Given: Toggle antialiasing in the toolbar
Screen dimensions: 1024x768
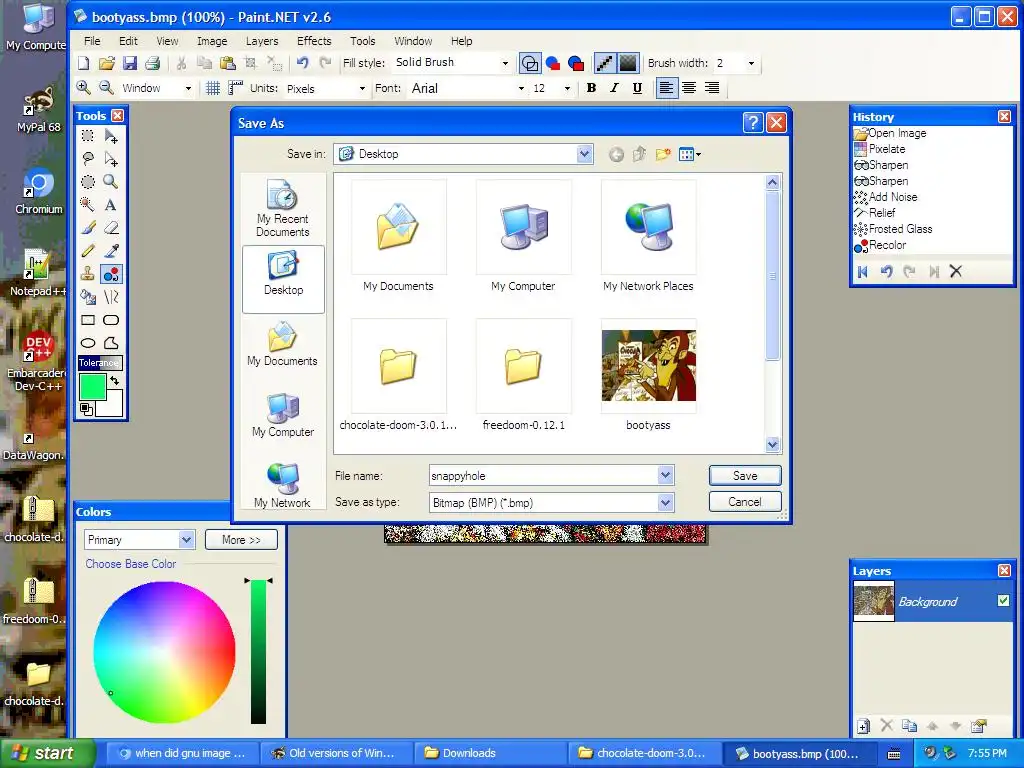Looking at the screenshot, I should (x=605, y=63).
